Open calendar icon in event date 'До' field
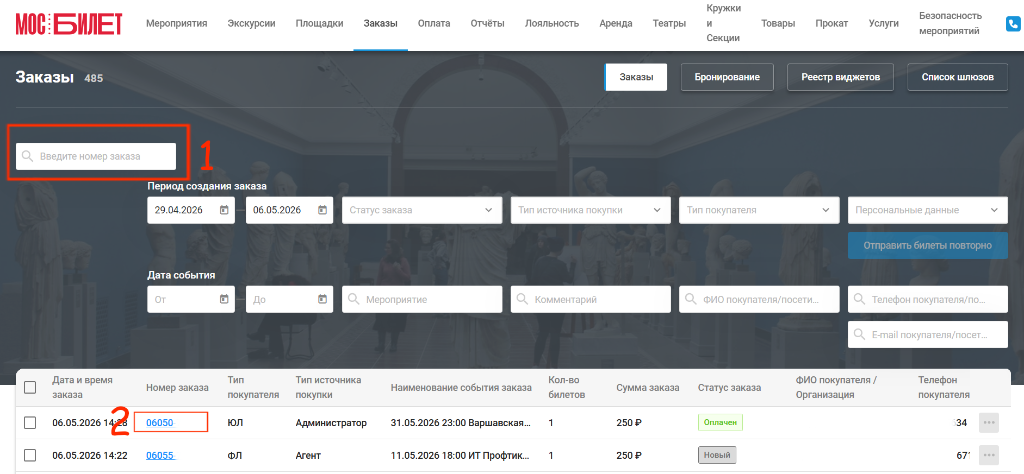1024x474 pixels. tap(322, 299)
